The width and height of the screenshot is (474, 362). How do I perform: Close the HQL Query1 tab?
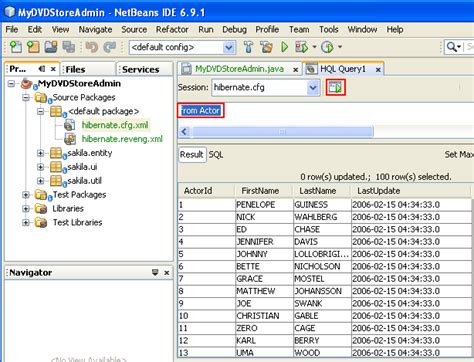tap(378, 70)
